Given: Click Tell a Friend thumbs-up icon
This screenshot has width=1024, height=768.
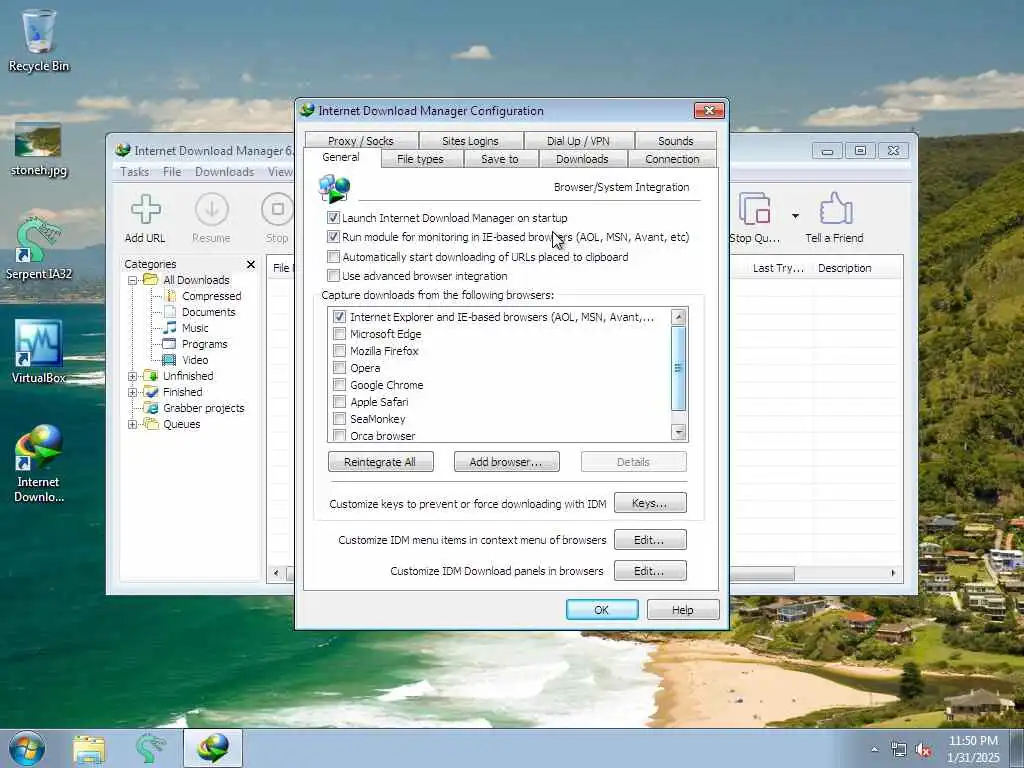Looking at the screenshot, I should 835,219.
